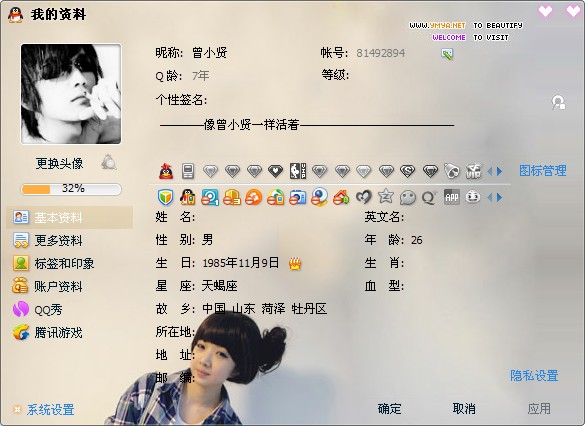585x426 pixels.
Task: Click the grey round smiling face icon
Action: tap(473, 197)
